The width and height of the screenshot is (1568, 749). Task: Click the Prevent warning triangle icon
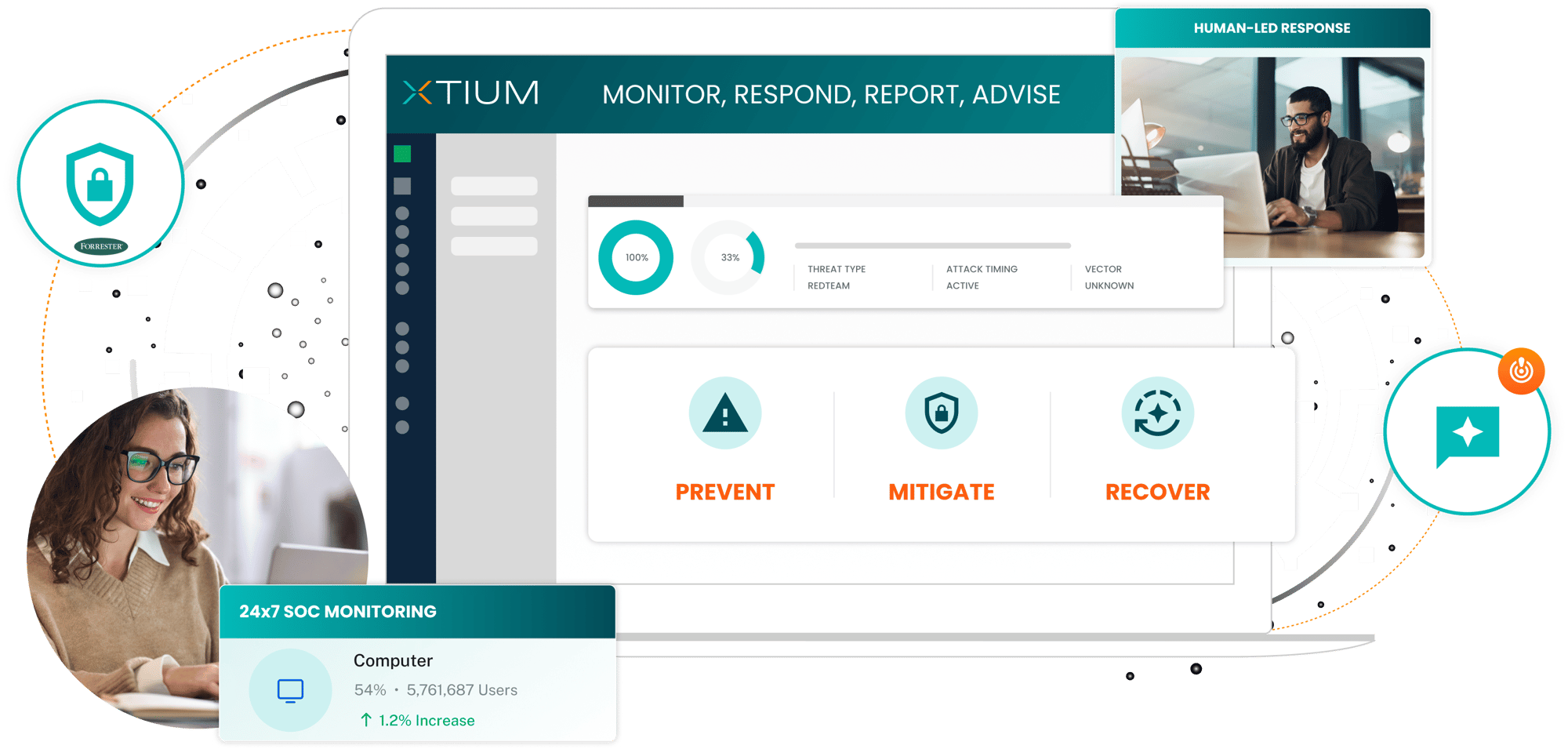(725, 413)
